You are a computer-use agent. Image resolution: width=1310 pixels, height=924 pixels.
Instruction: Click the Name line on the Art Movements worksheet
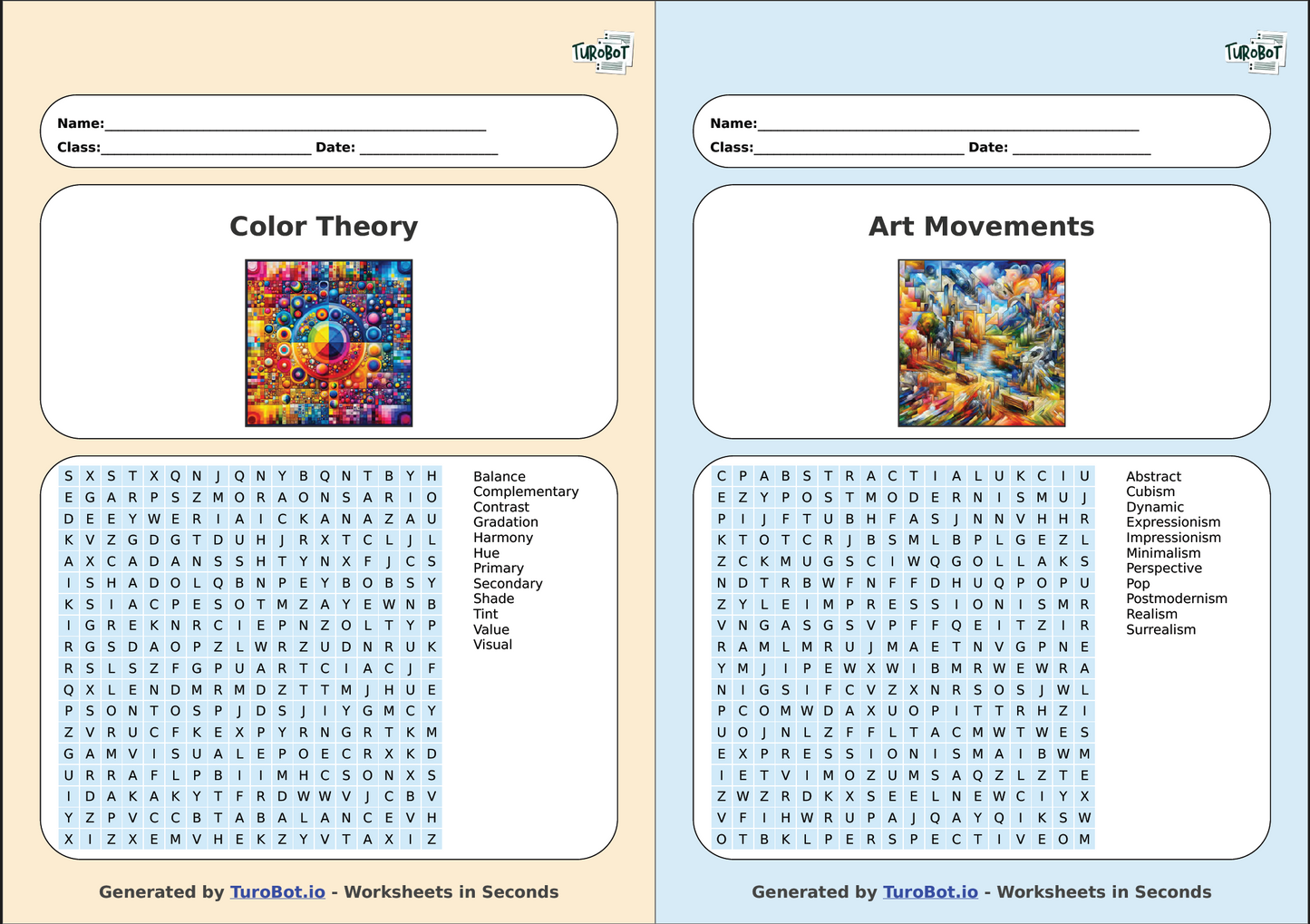click(x=948, y=125)
